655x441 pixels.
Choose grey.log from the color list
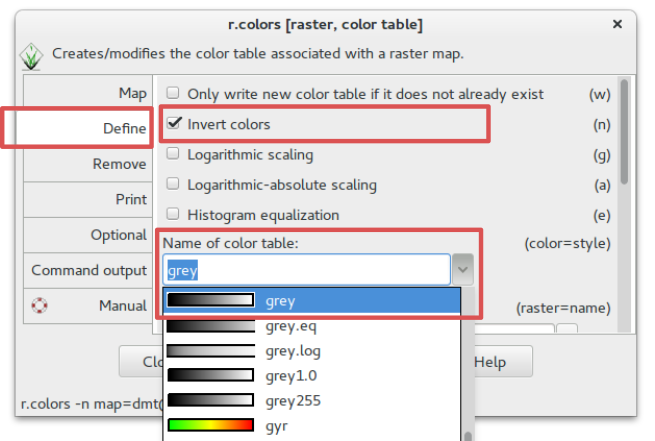coord(312,351)
